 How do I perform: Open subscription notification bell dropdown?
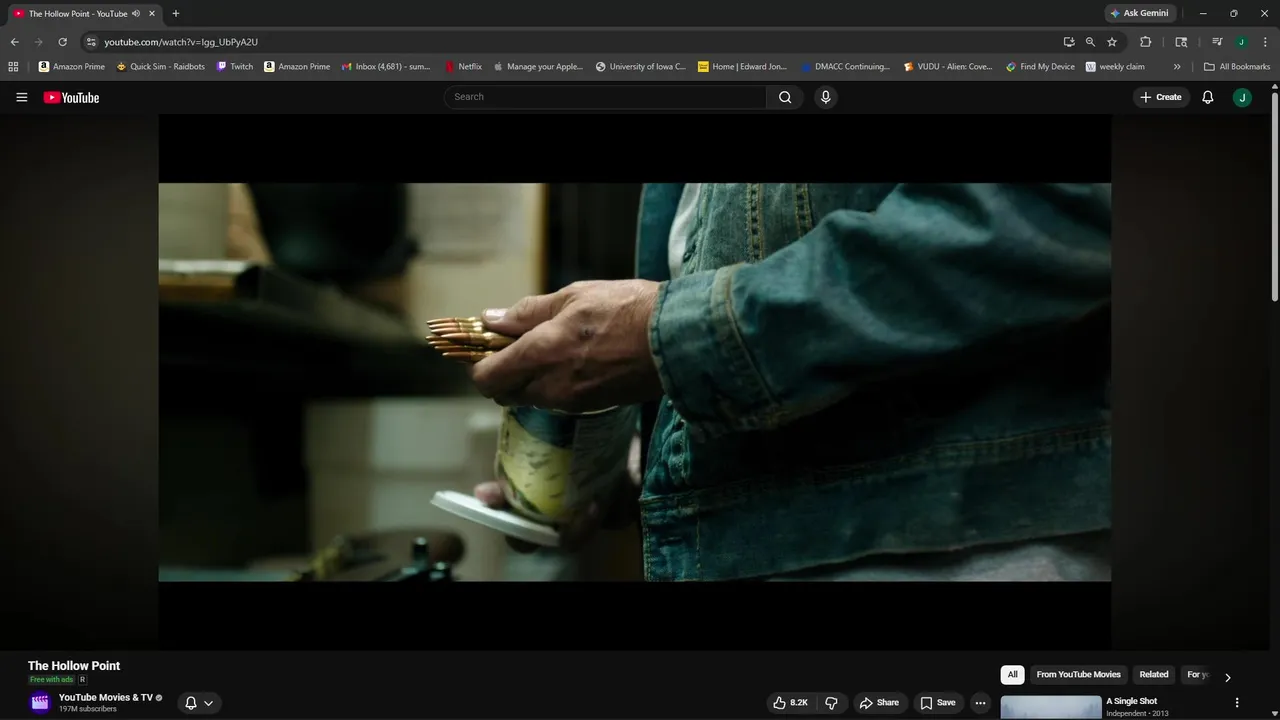tap(199, 703)
